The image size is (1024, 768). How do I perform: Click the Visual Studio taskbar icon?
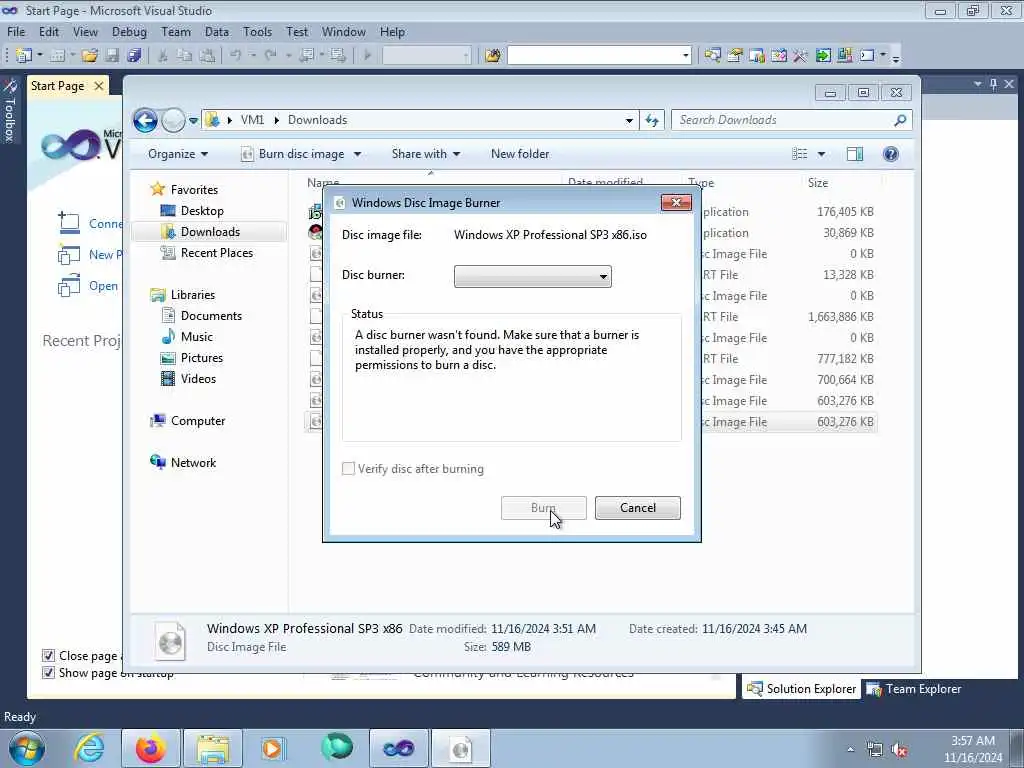tap(398, 748)
